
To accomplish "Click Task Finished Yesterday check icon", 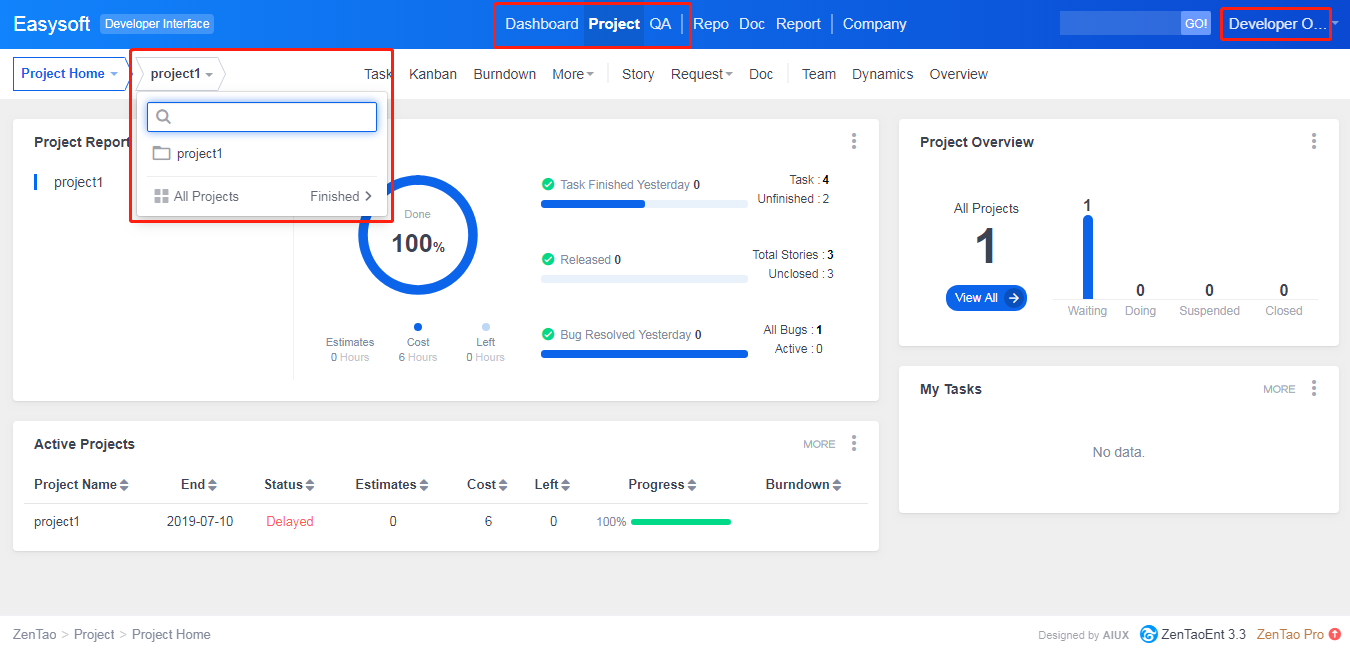I will [548, 184].
